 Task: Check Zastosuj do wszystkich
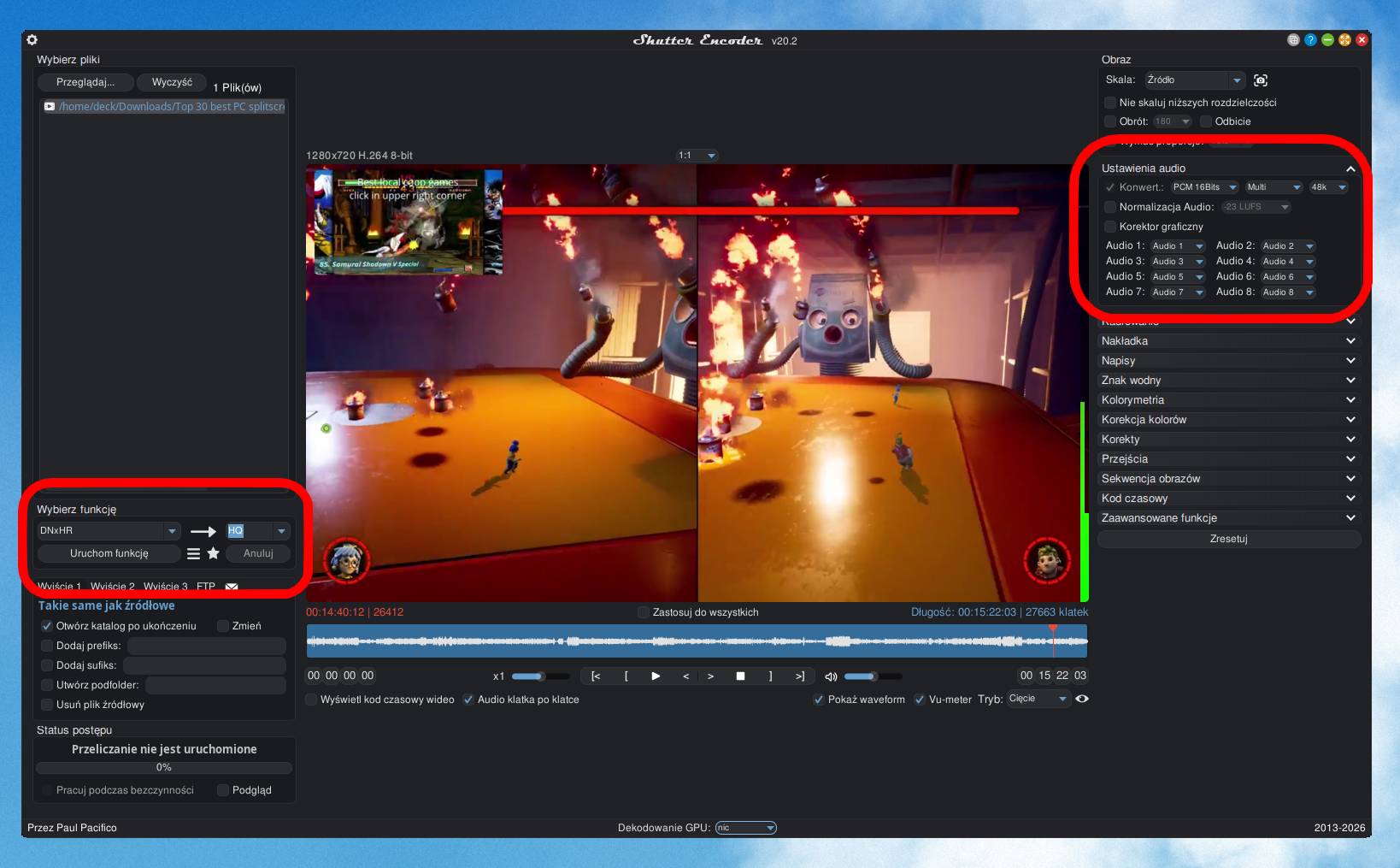point(644,612)
